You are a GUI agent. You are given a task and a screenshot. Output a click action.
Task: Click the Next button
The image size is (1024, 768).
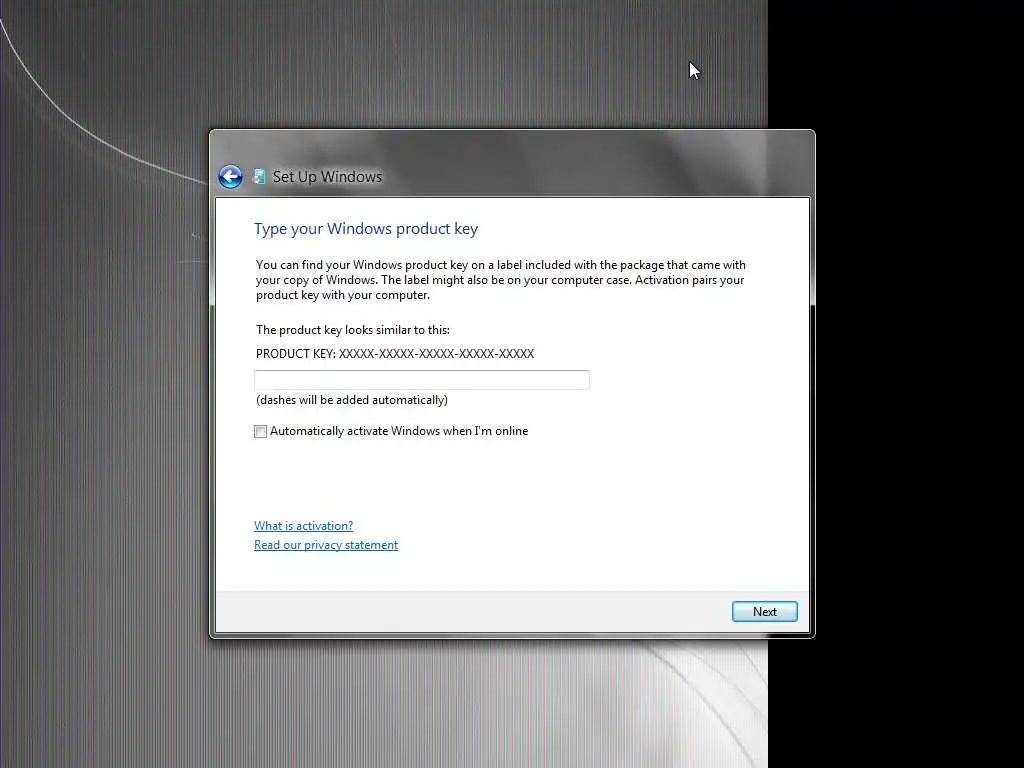pyautogui.click(x=765, y=611)
